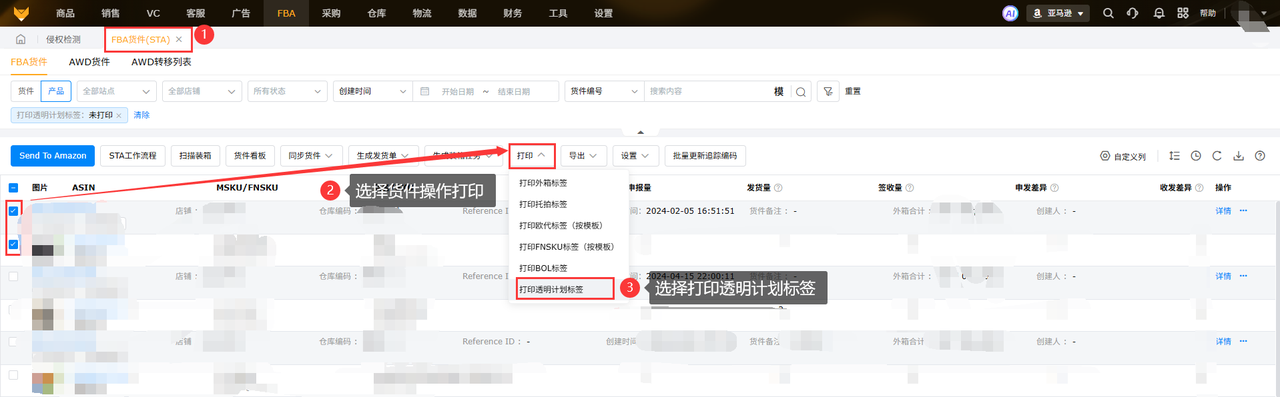Open more actions for 2024-02-05 row
Viewport: 1280px width, 397px height.
[x=1244, y=211]
